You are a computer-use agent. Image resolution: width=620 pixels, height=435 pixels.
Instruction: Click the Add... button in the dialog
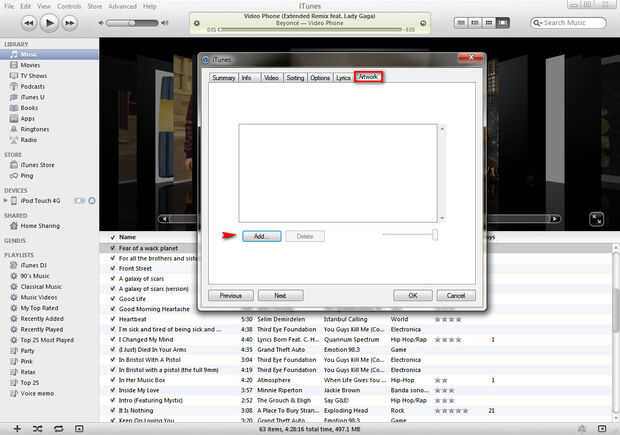coord(261,236)
